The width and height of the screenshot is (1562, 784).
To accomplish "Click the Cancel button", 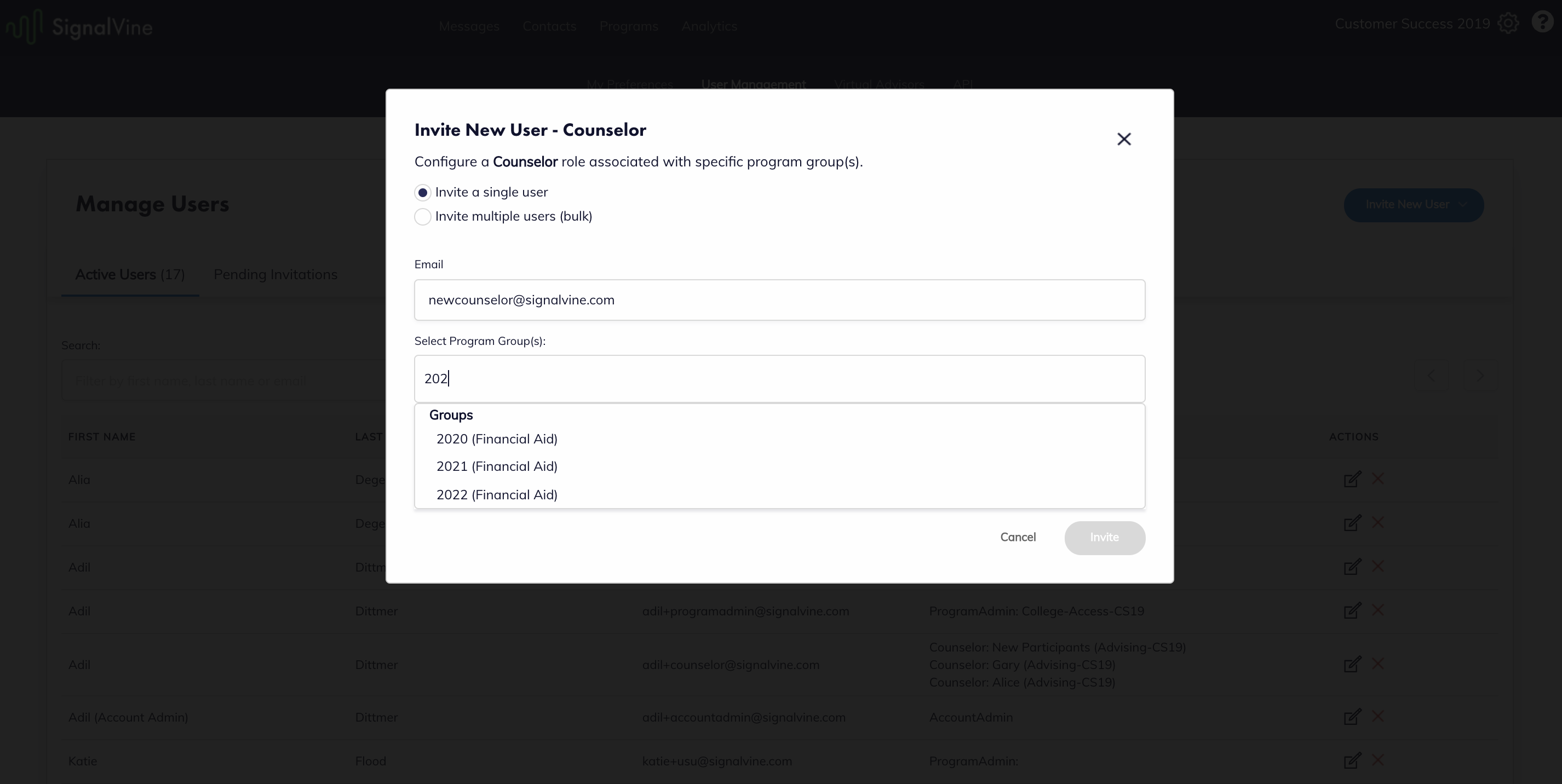I will pyautogui.click(x=1018, y=537).
